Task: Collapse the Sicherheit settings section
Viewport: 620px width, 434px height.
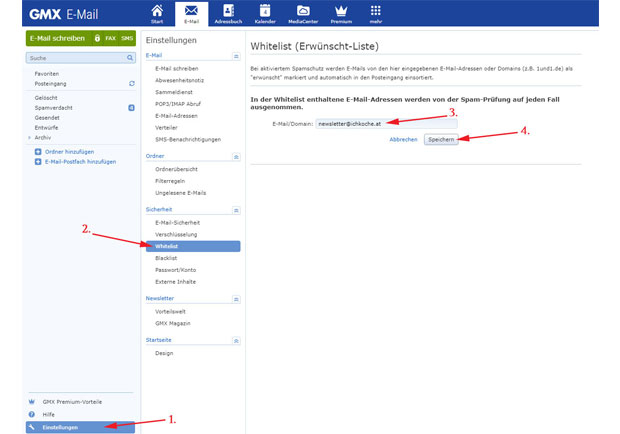Action: coord(235,210)
